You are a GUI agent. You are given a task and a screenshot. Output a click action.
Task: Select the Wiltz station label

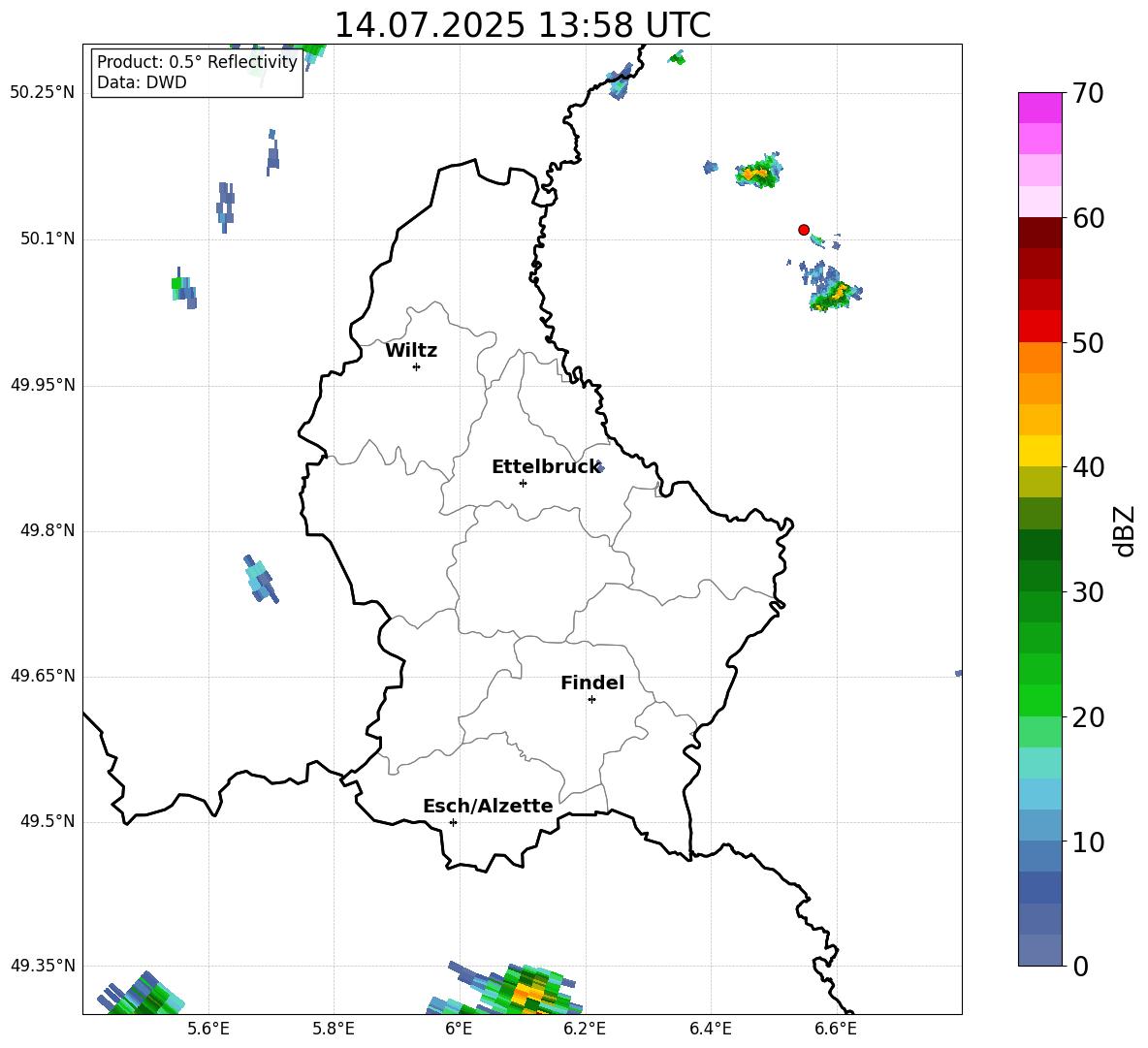(x=411, y=351)
